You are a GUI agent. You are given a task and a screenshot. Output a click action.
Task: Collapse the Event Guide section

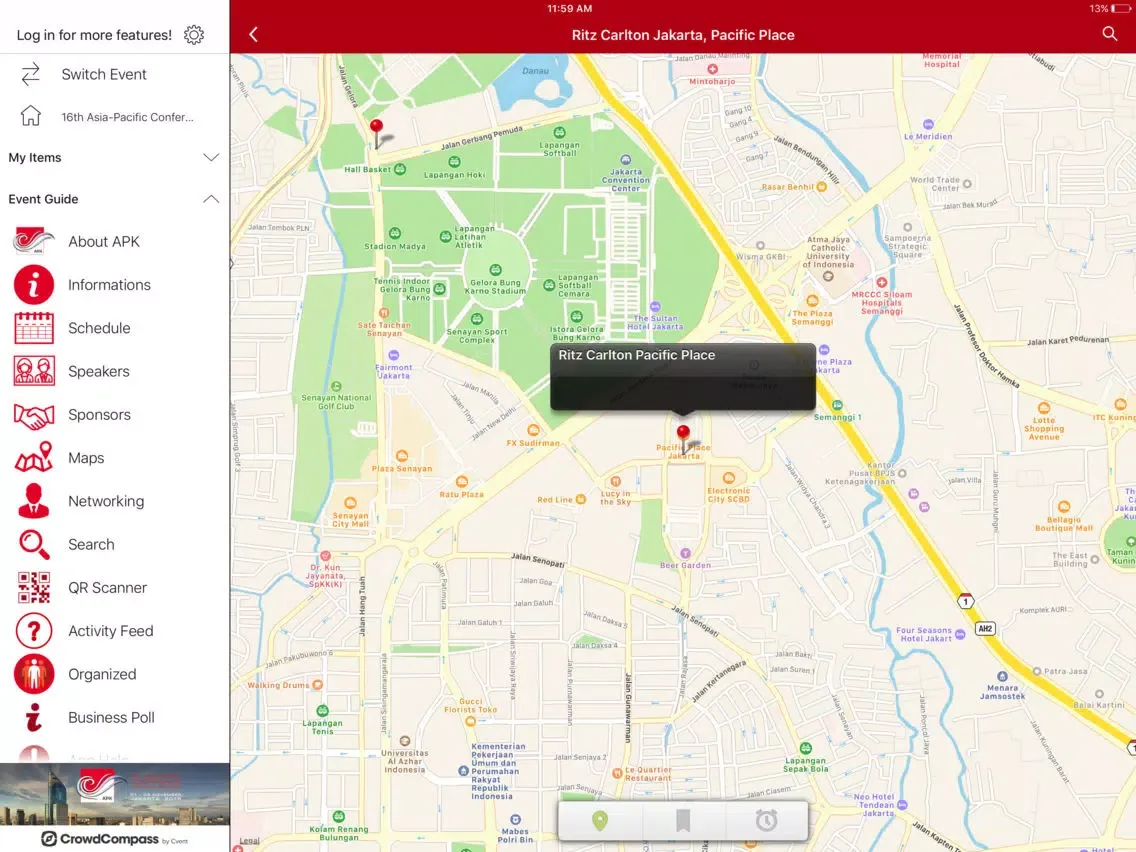(114, 199)
